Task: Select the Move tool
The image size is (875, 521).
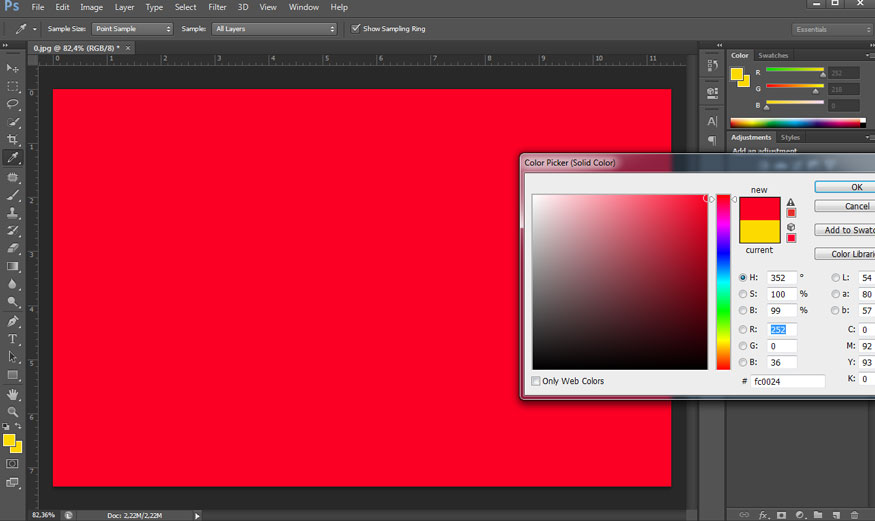Action: coord(13,68)
